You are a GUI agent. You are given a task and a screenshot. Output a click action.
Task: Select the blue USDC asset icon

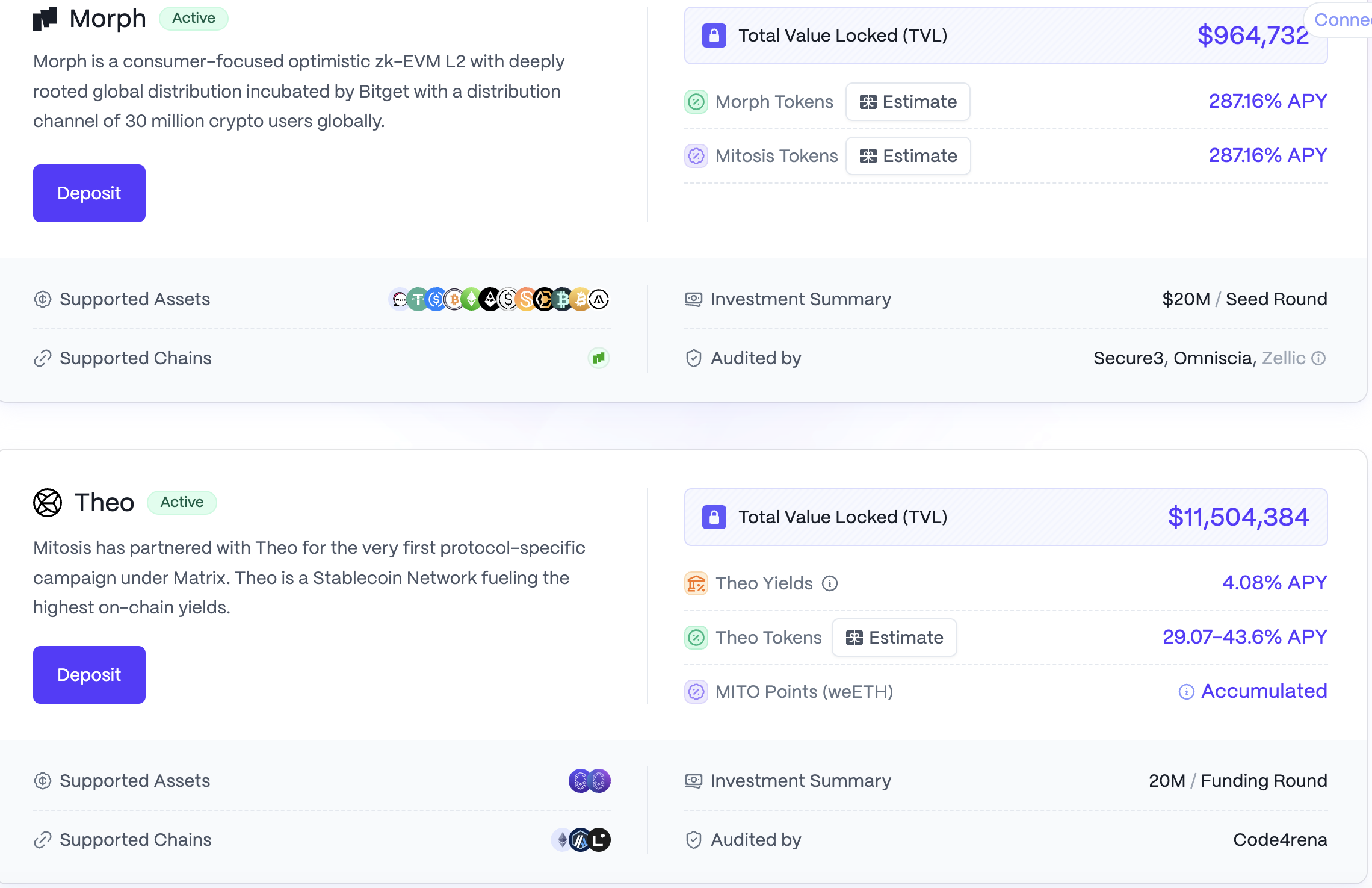pos(436,299)
